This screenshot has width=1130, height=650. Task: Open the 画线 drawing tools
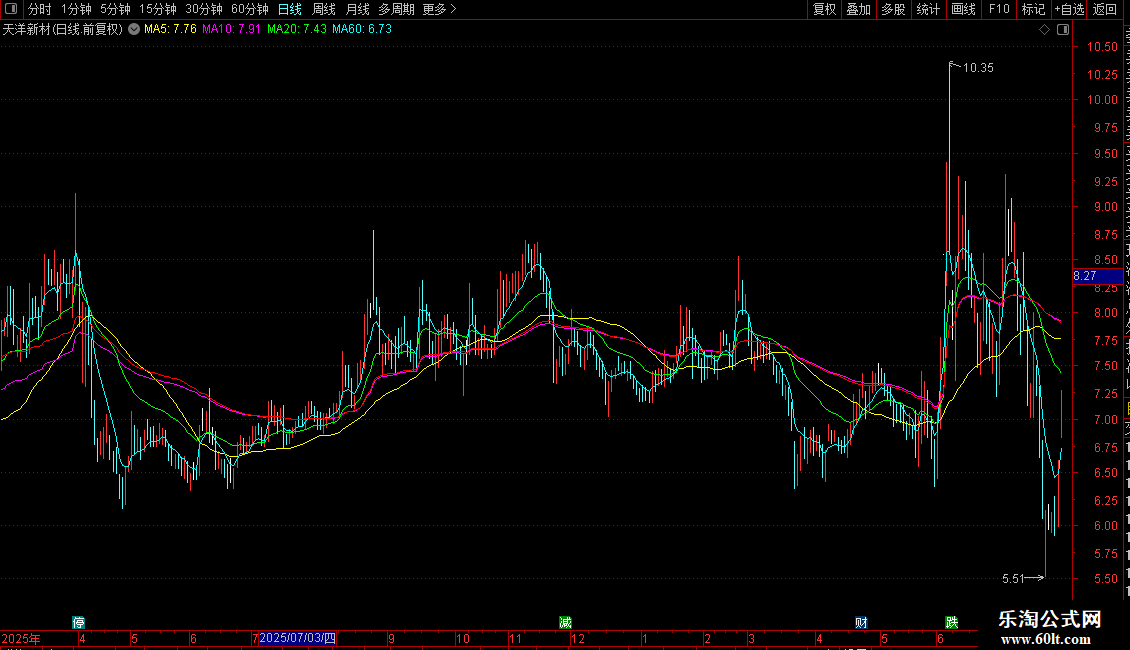point(963,9)
